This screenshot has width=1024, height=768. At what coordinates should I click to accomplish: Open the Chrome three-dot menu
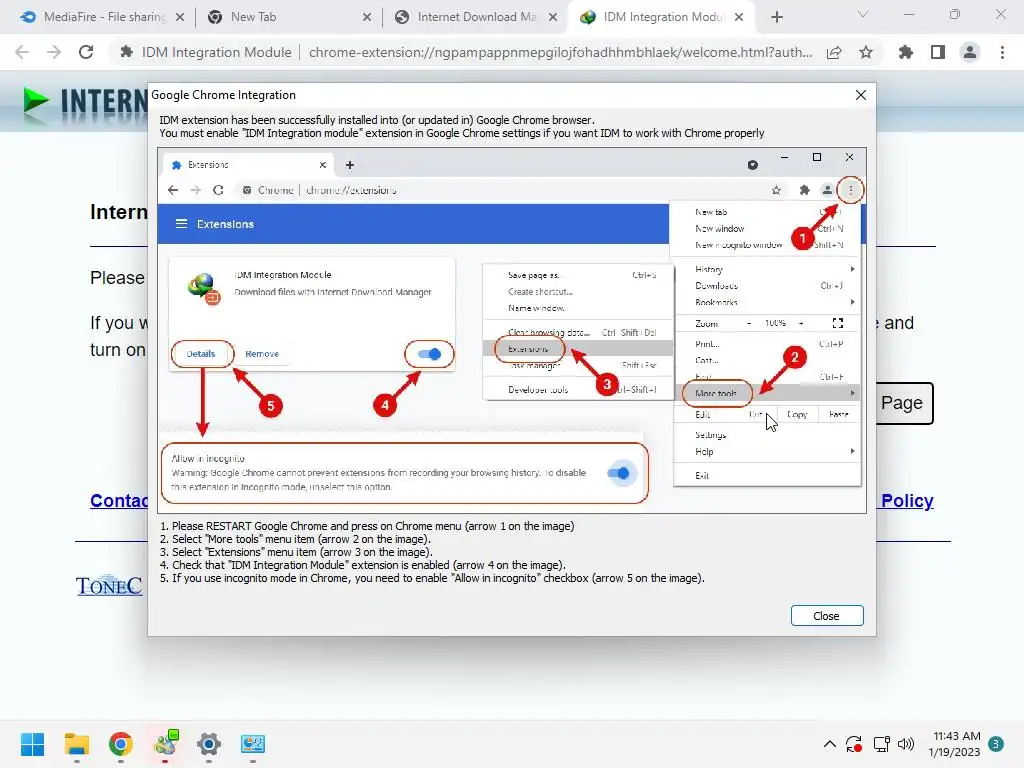1002,52
